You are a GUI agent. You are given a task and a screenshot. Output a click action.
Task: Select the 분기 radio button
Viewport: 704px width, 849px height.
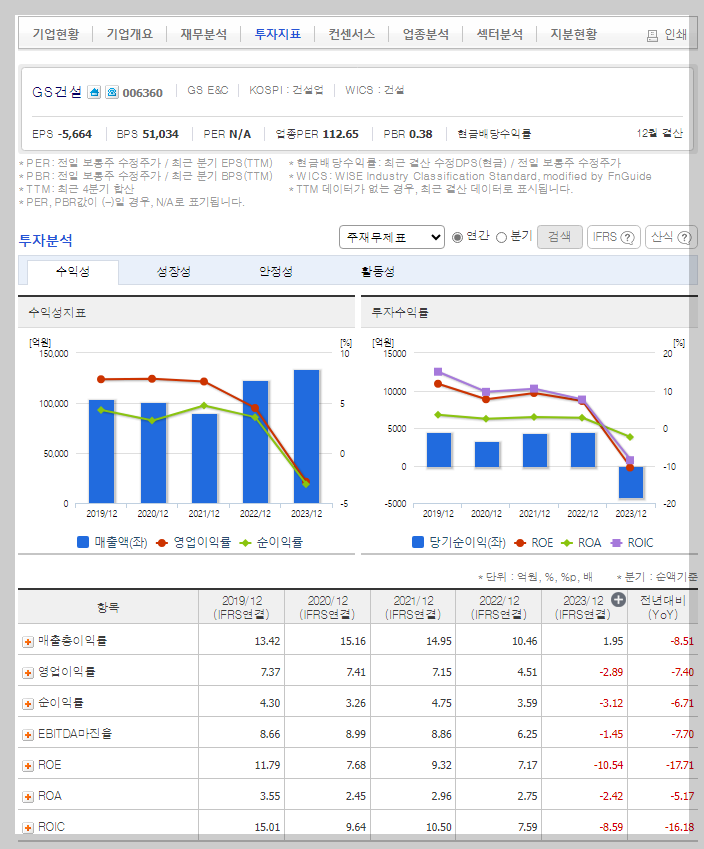click(501, 237)
